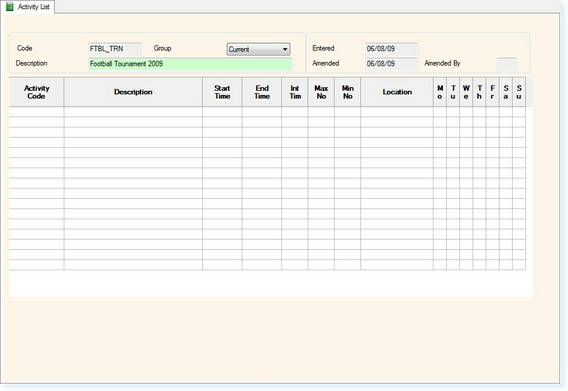
Task: Click the Location column header
Action: [x=397, y=92]
